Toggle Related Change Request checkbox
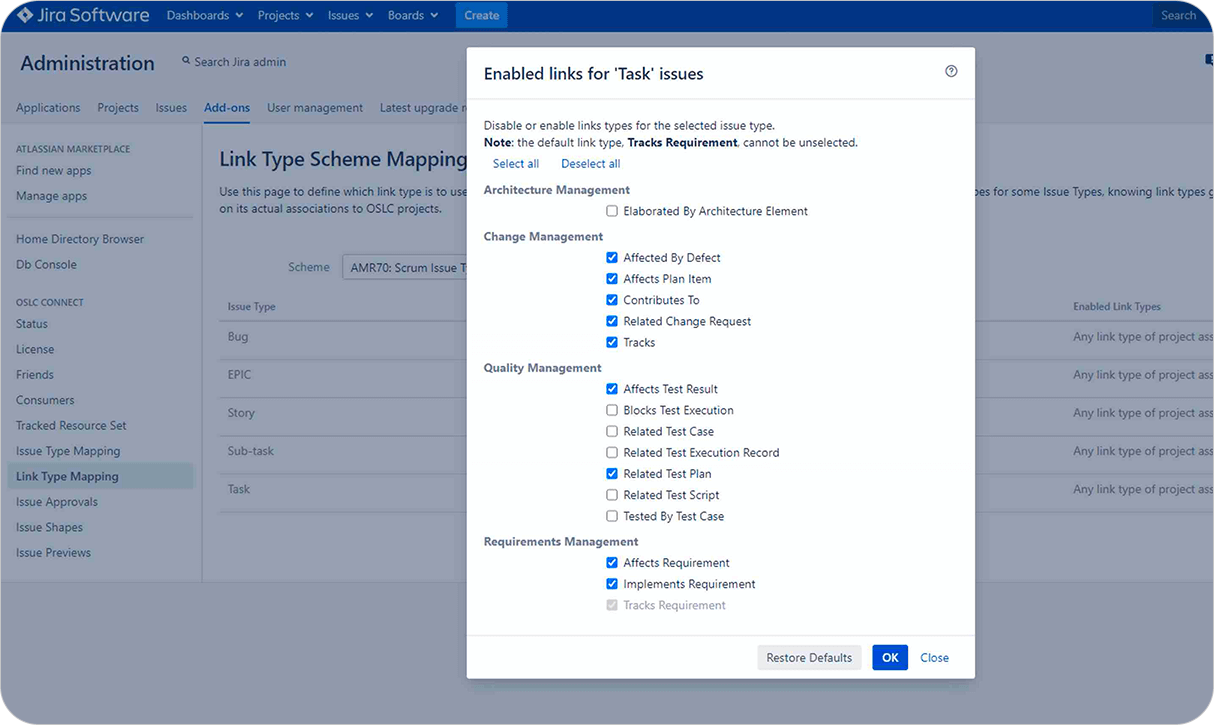 pyautogui.click(x=612, y=320)
